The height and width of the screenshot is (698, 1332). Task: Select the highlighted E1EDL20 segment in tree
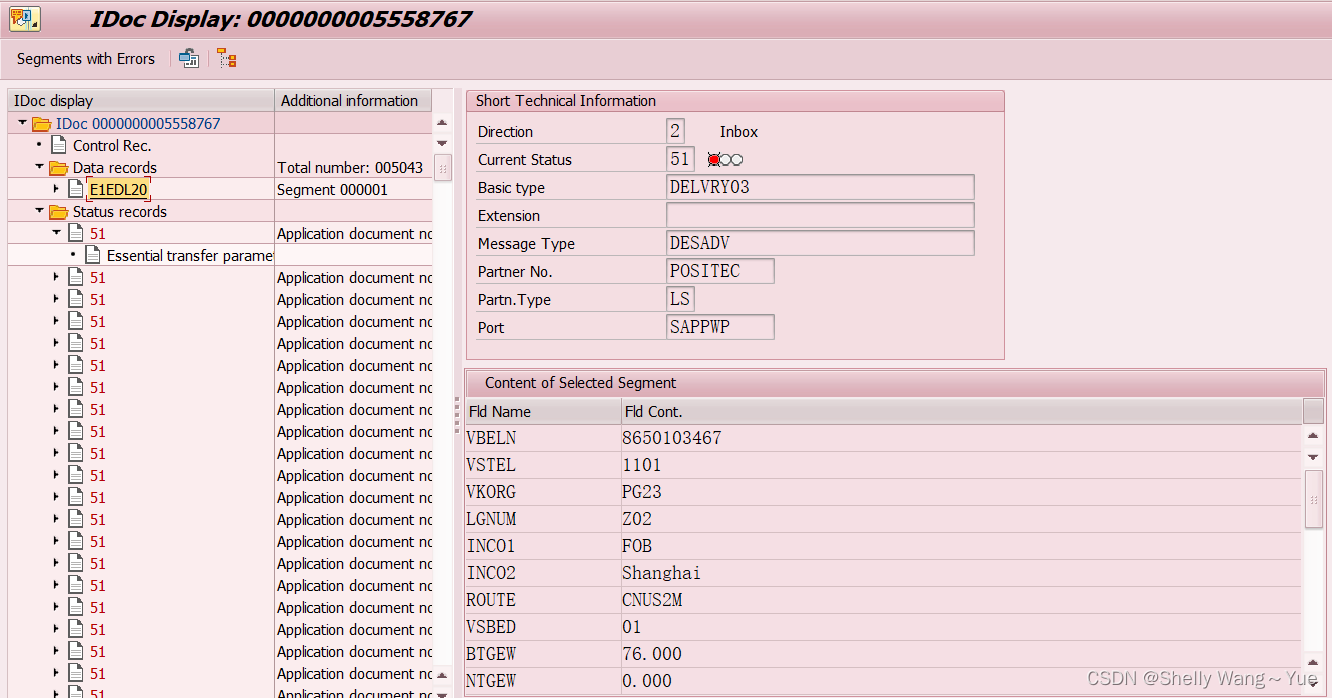[x=118, y=188]
